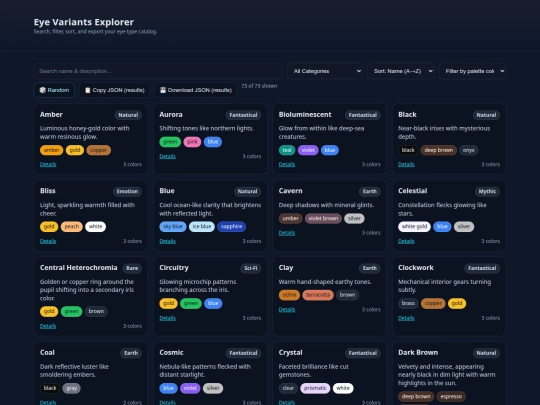Screen dimensions: 540x405
Task: Click the silver chip on Celestial card
Action: [x=464, y=226]
